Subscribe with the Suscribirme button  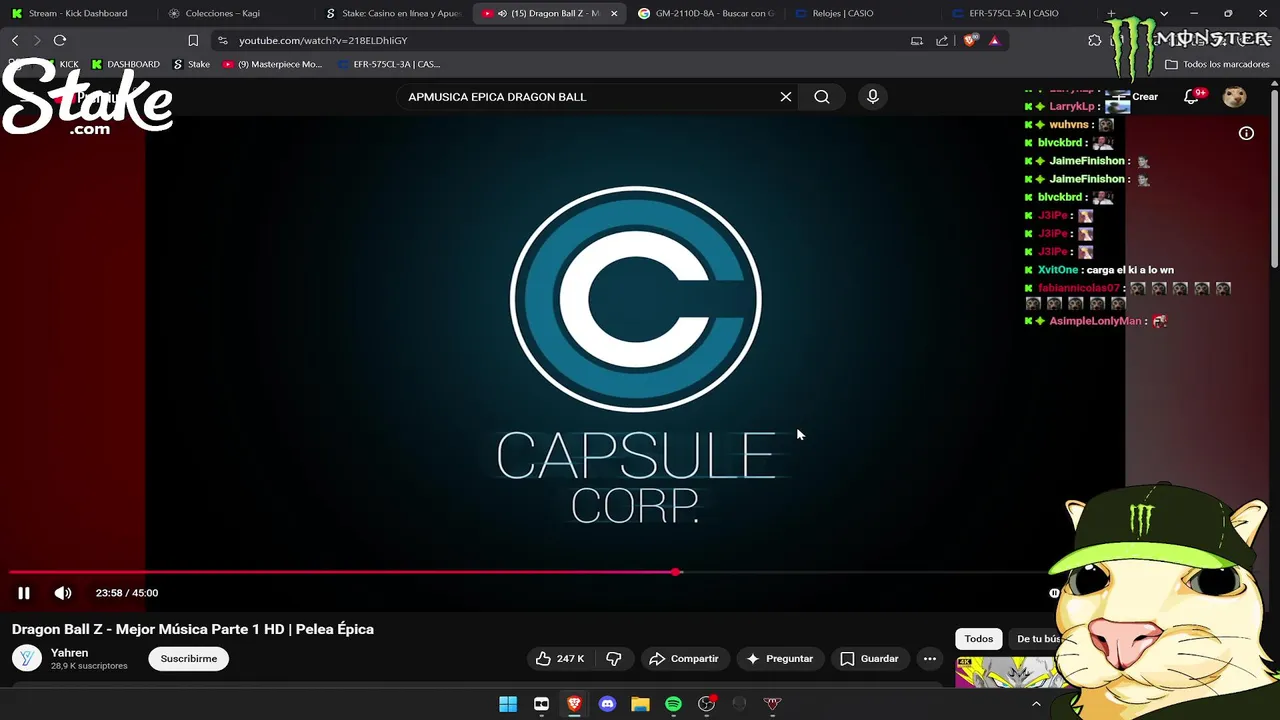[189, 658]
